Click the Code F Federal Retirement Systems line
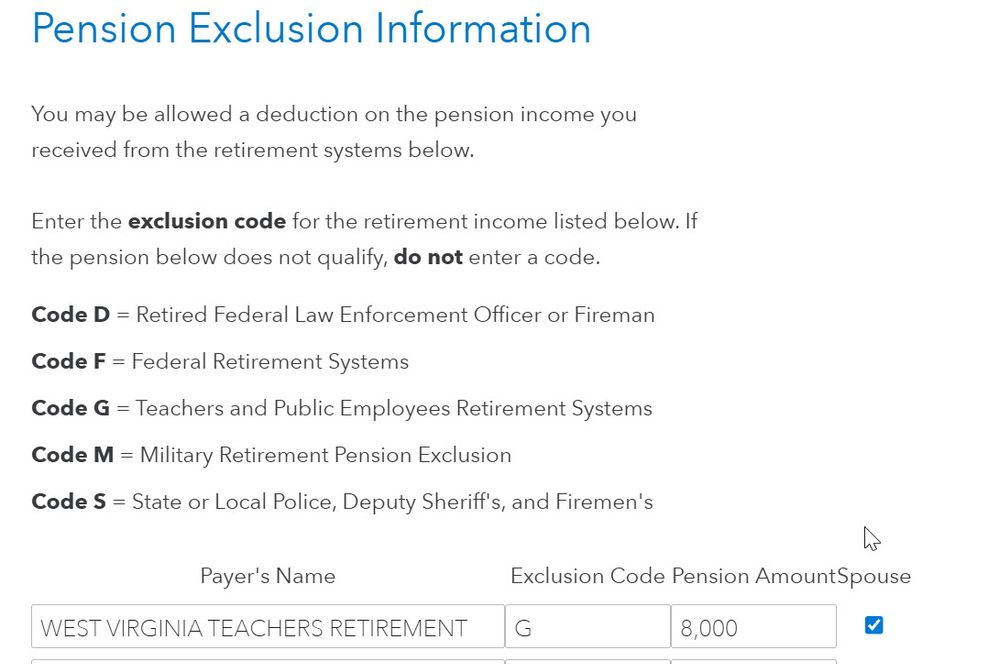The image size is (999, 664). pos(220,361)
